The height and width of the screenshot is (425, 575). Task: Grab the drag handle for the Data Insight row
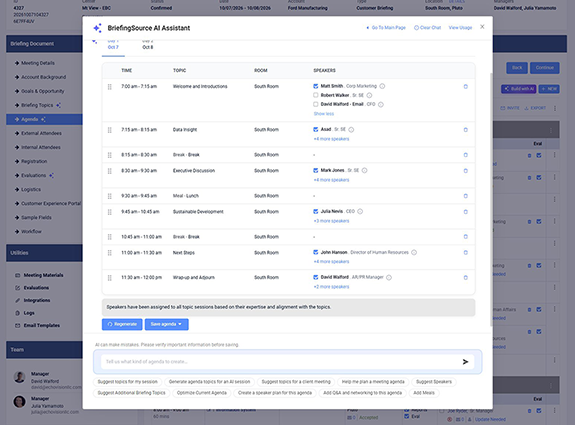(110, 130)
